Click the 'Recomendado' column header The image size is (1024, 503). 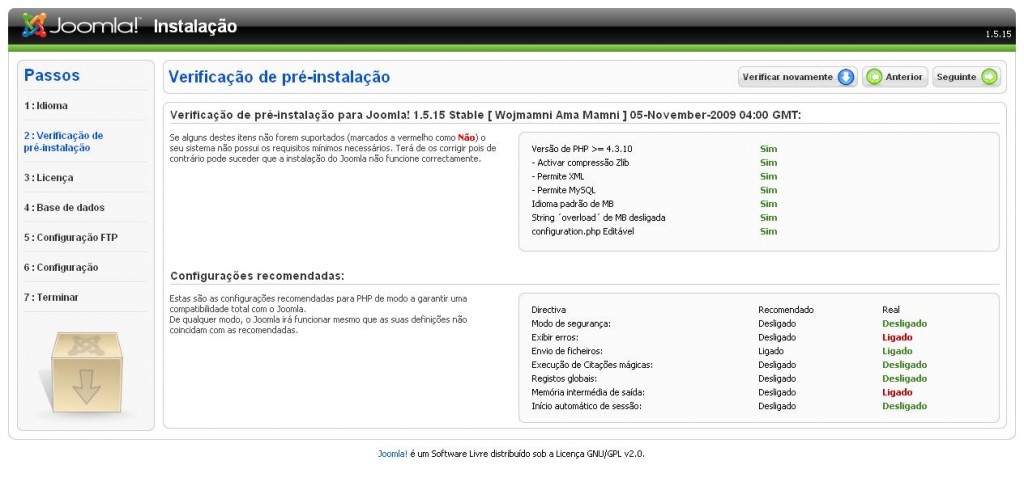pyautogui.click(x=786, y=310)
